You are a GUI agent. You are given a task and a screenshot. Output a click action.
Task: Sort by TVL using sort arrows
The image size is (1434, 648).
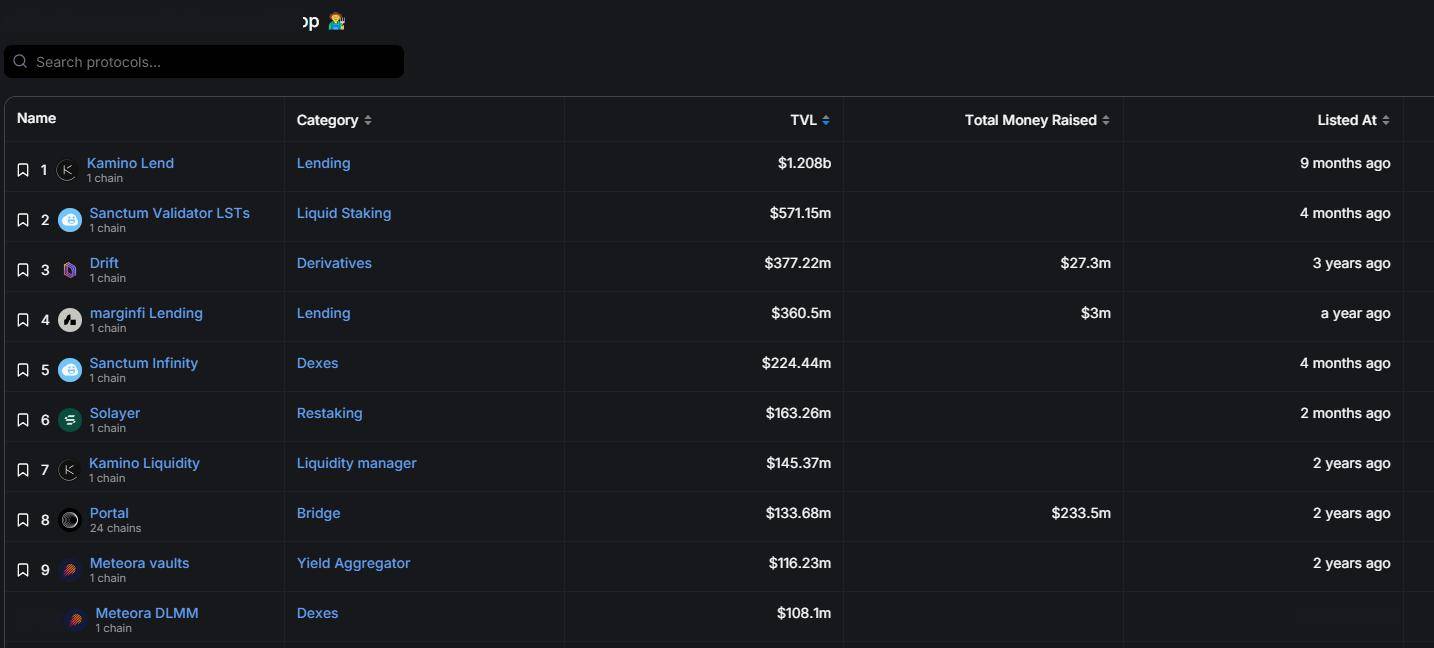click(826, 120)
